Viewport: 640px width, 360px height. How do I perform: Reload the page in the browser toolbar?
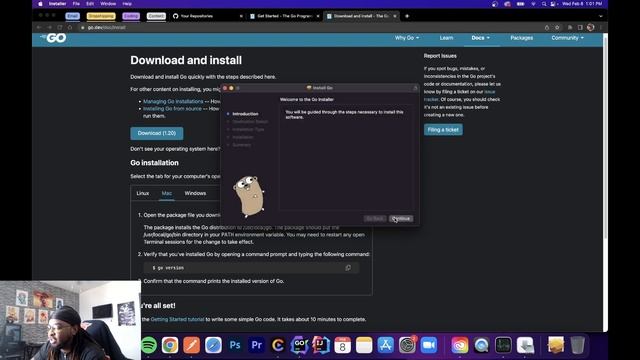tap(60, 27)
